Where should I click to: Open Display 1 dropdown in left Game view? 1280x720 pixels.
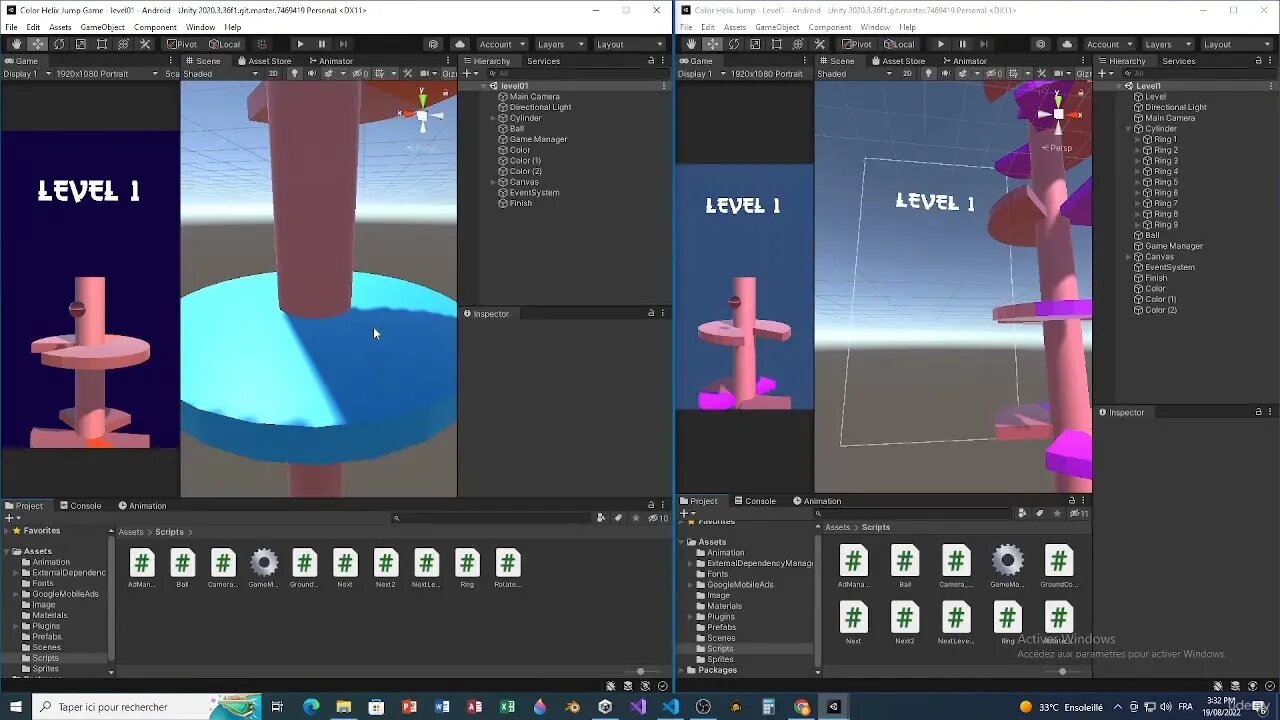[25, 73]
